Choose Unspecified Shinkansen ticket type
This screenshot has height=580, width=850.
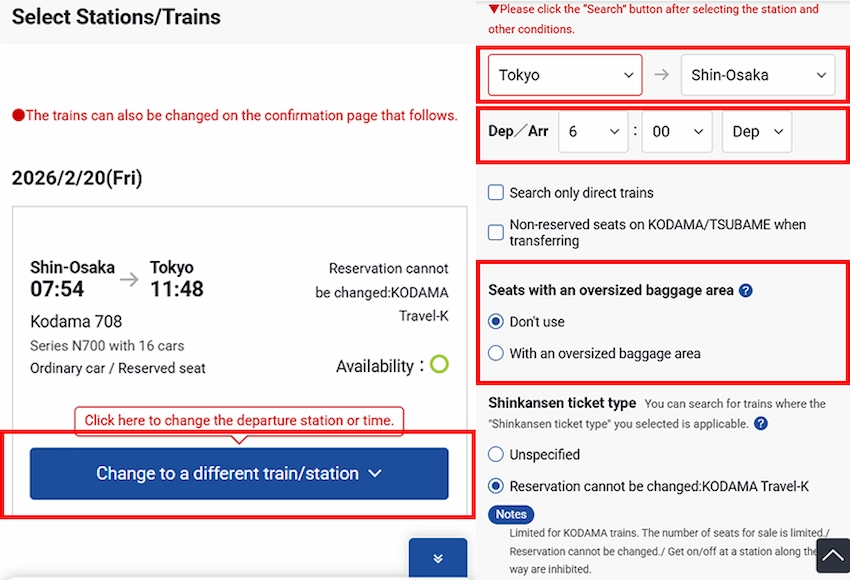(496, 454)
